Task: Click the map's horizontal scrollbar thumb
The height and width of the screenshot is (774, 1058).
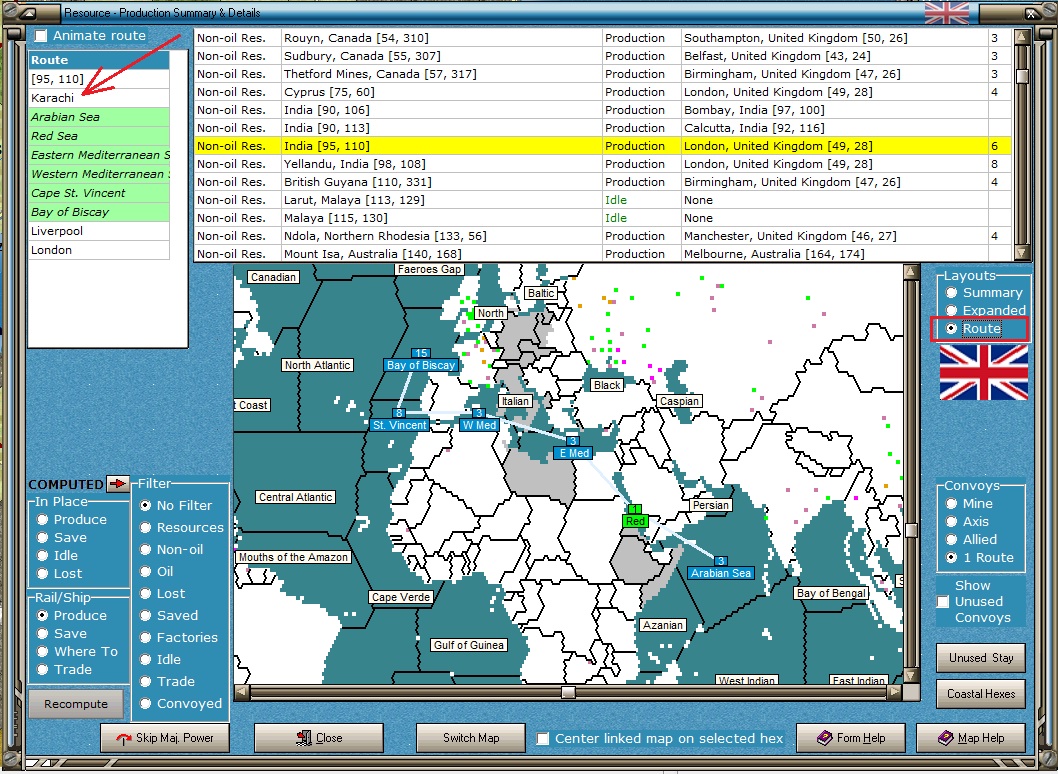Action: coord(568,692)
